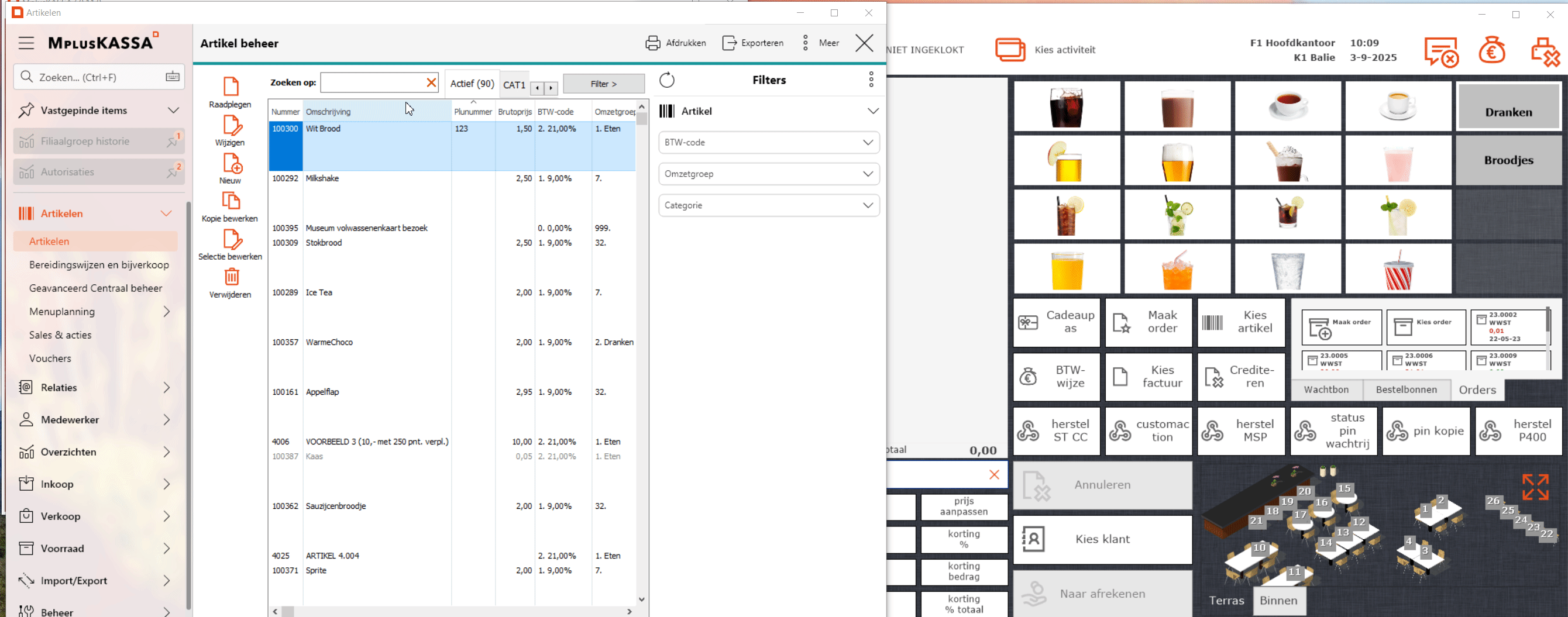Open the hamburger menu in MplusKASSA
This screenshot has height=617, width=1568.
pos(26,43)
